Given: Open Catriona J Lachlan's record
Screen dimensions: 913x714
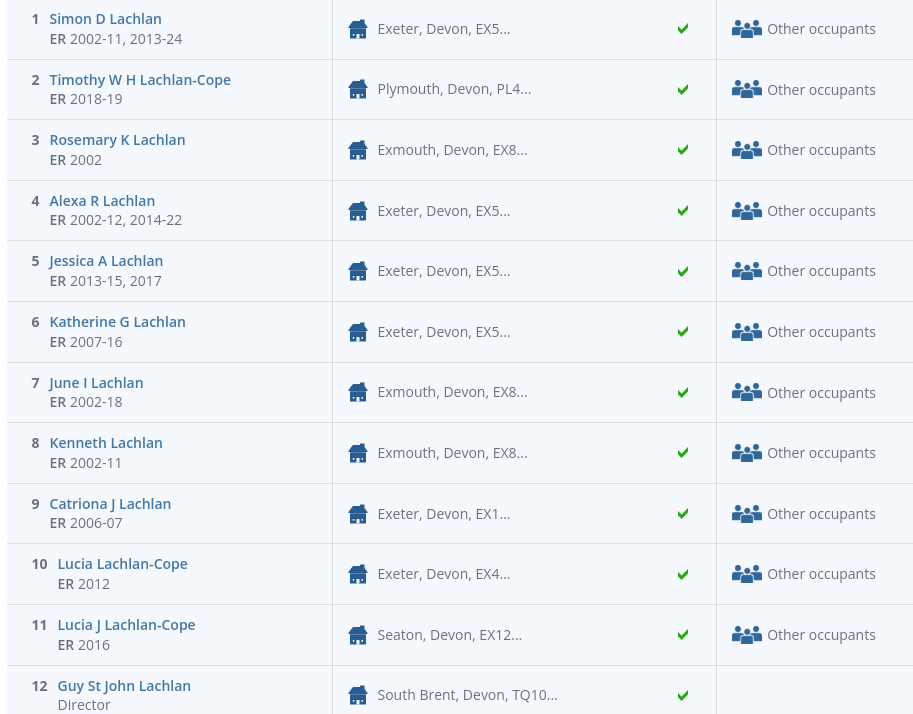Looking at the screenshot, I should coord(110,504).
